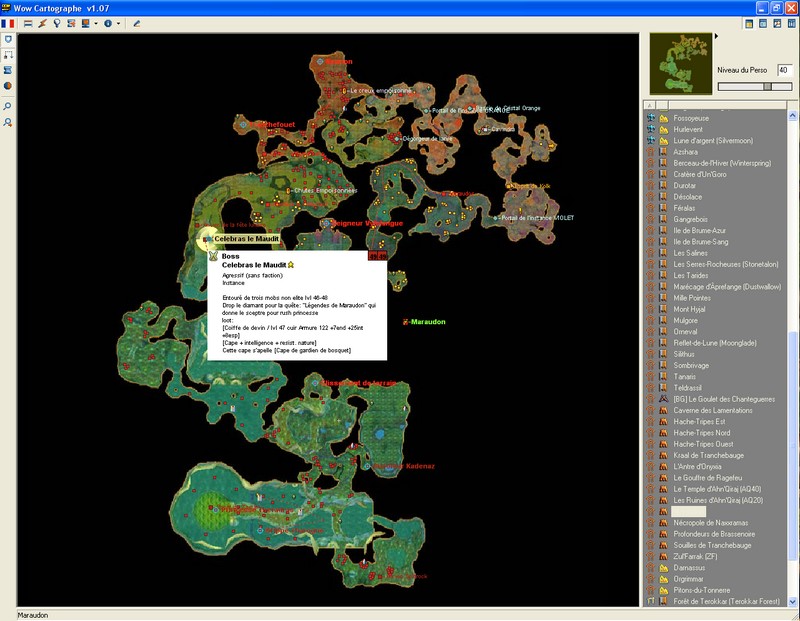Select Féralas in the zone list
Image resolution: width=800 pixels, height=621 pixels.
point(684,208)
